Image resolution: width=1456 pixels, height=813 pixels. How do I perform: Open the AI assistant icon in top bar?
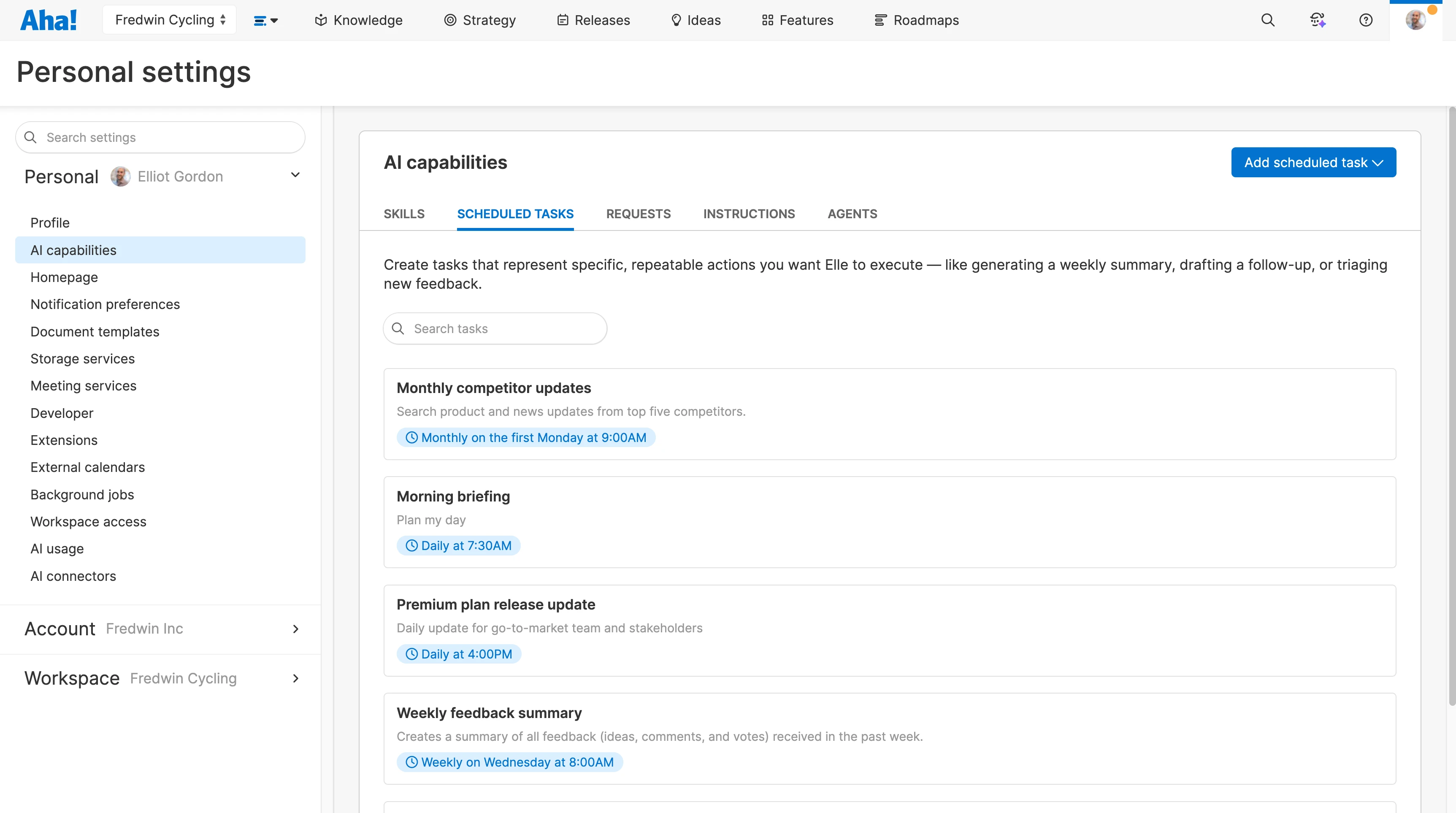point(1318,20)
